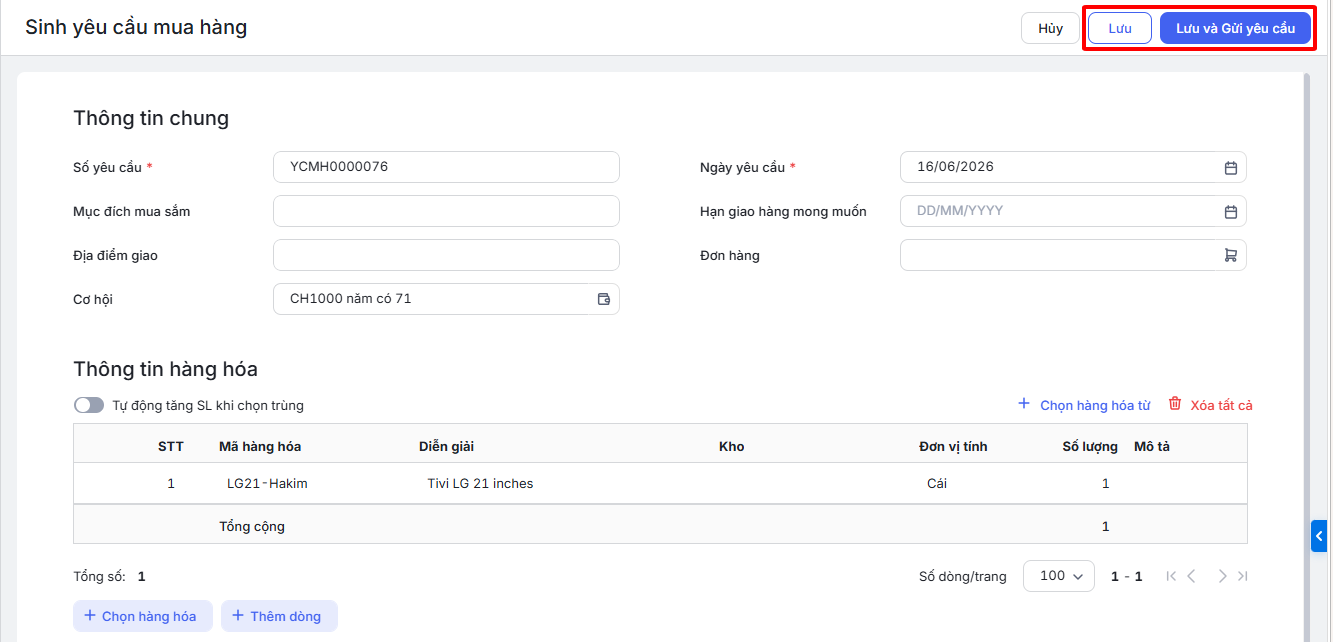The width and height of the screenshot is (1333, 642).
Task: Click Xóa tất cả link
Action: (1221, 405)
